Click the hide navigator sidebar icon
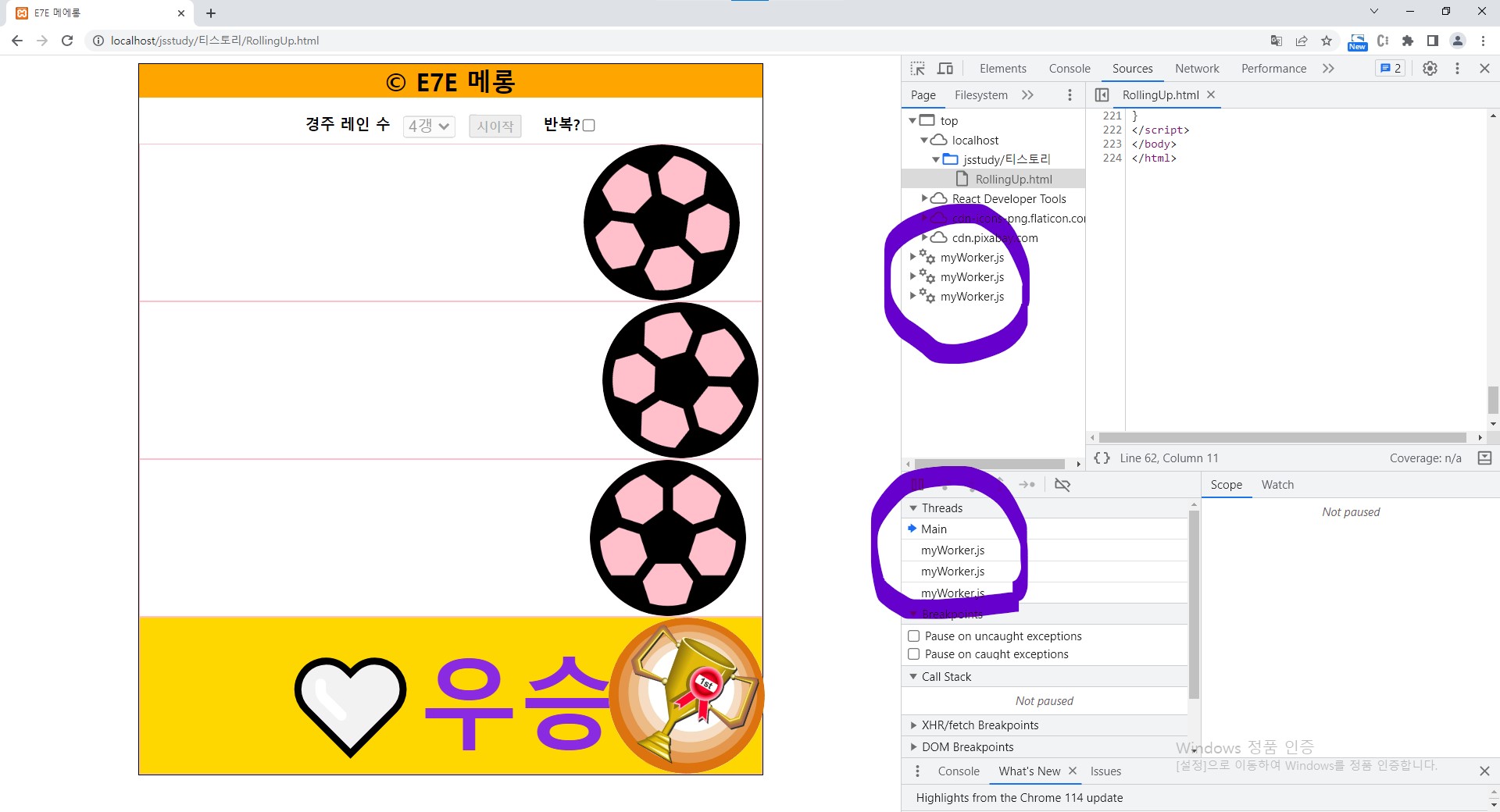The height and width of the screenshot is (812, 1500). coord(1102,94)
